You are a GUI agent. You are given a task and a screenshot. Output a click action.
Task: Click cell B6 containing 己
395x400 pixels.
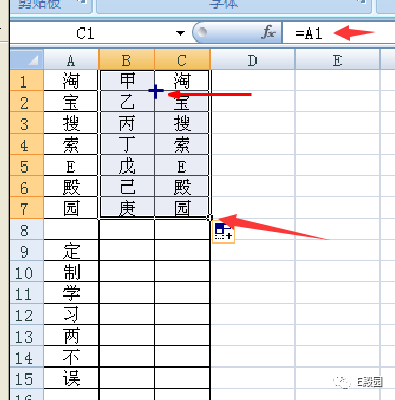click(x=127, y=186)
